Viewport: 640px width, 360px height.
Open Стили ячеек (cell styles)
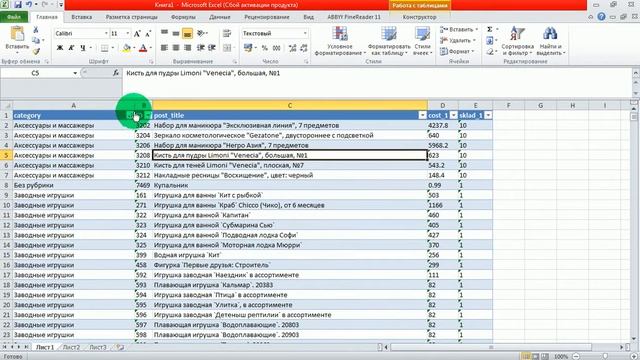click(x=422, y=41)
